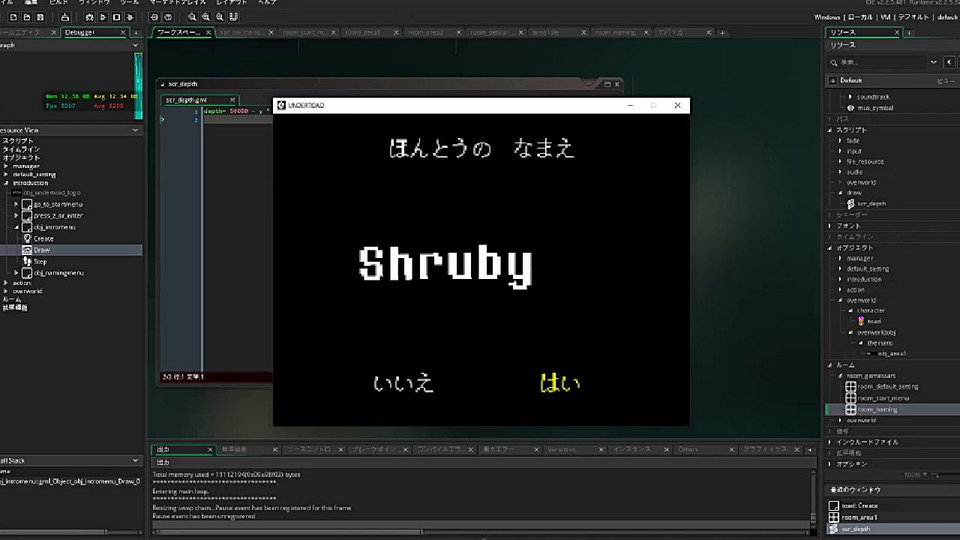
Task: Click the Game Options icon in toolbar
Action: [154, 17]
